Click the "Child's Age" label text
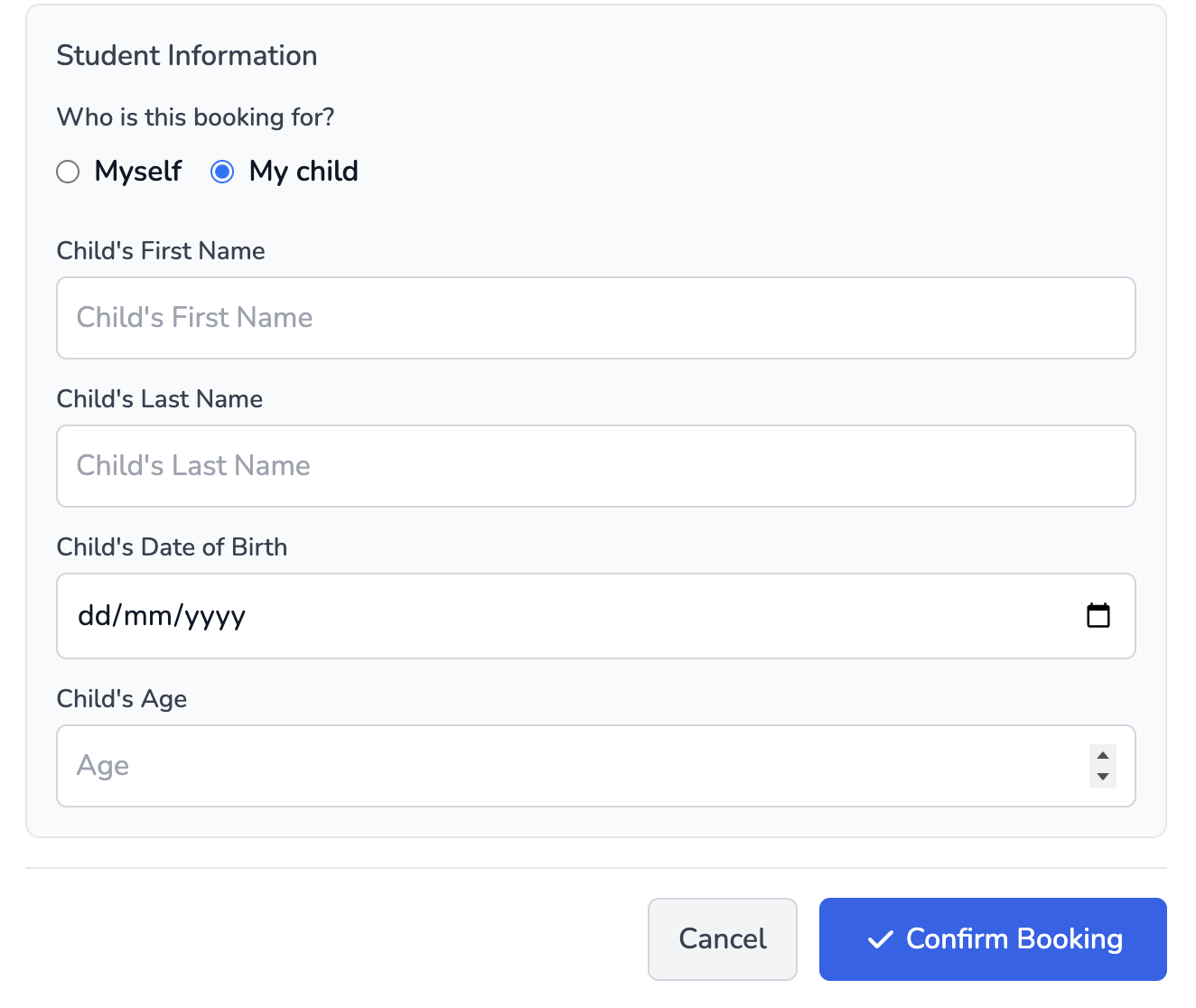Screen dimensions: 1196x1008 (122, 699)
